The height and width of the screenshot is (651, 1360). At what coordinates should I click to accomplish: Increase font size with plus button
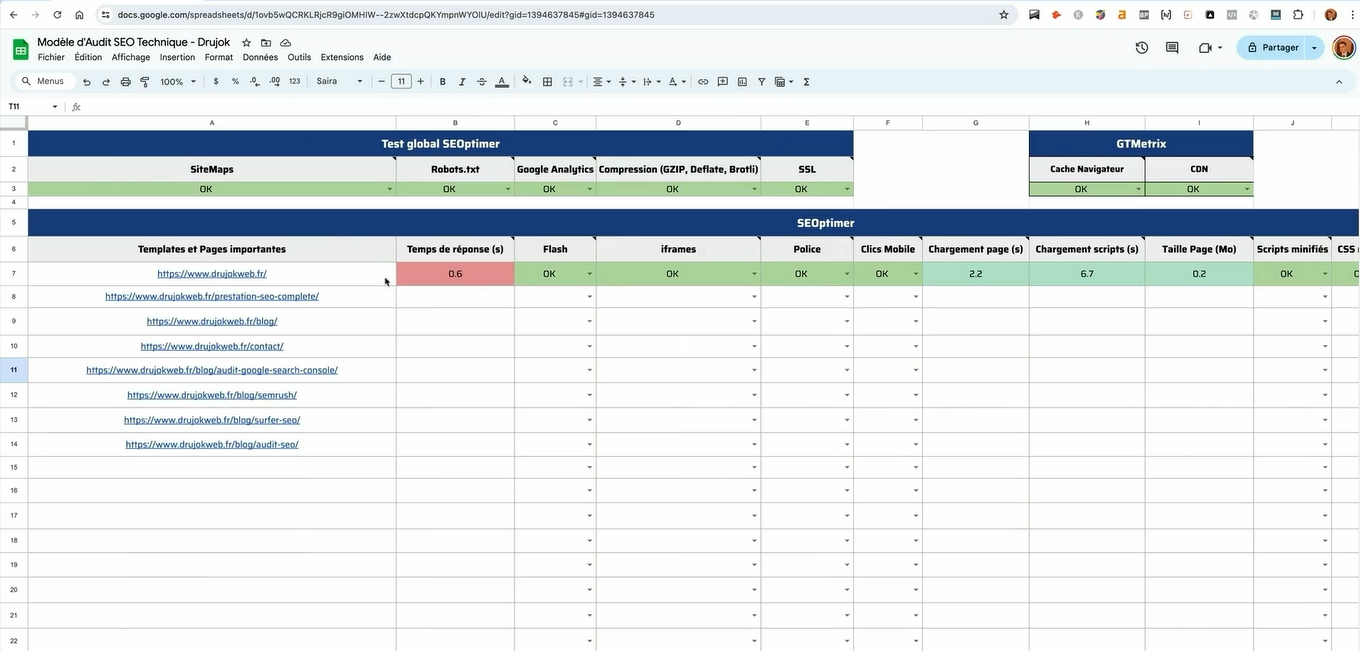(421, 82)
